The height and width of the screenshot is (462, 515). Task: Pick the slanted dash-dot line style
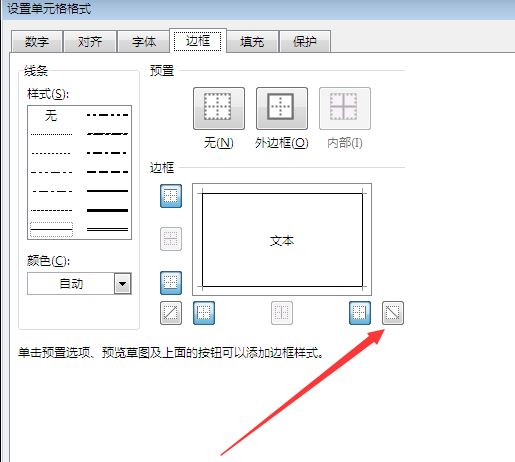(107, 134)
